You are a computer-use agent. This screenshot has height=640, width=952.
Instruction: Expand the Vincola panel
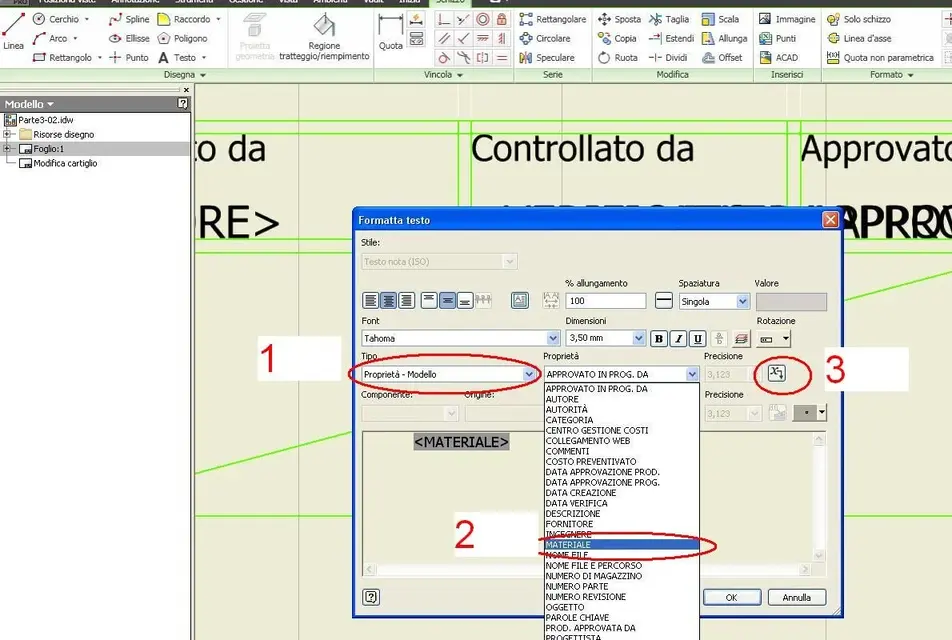tap(443, 75)
